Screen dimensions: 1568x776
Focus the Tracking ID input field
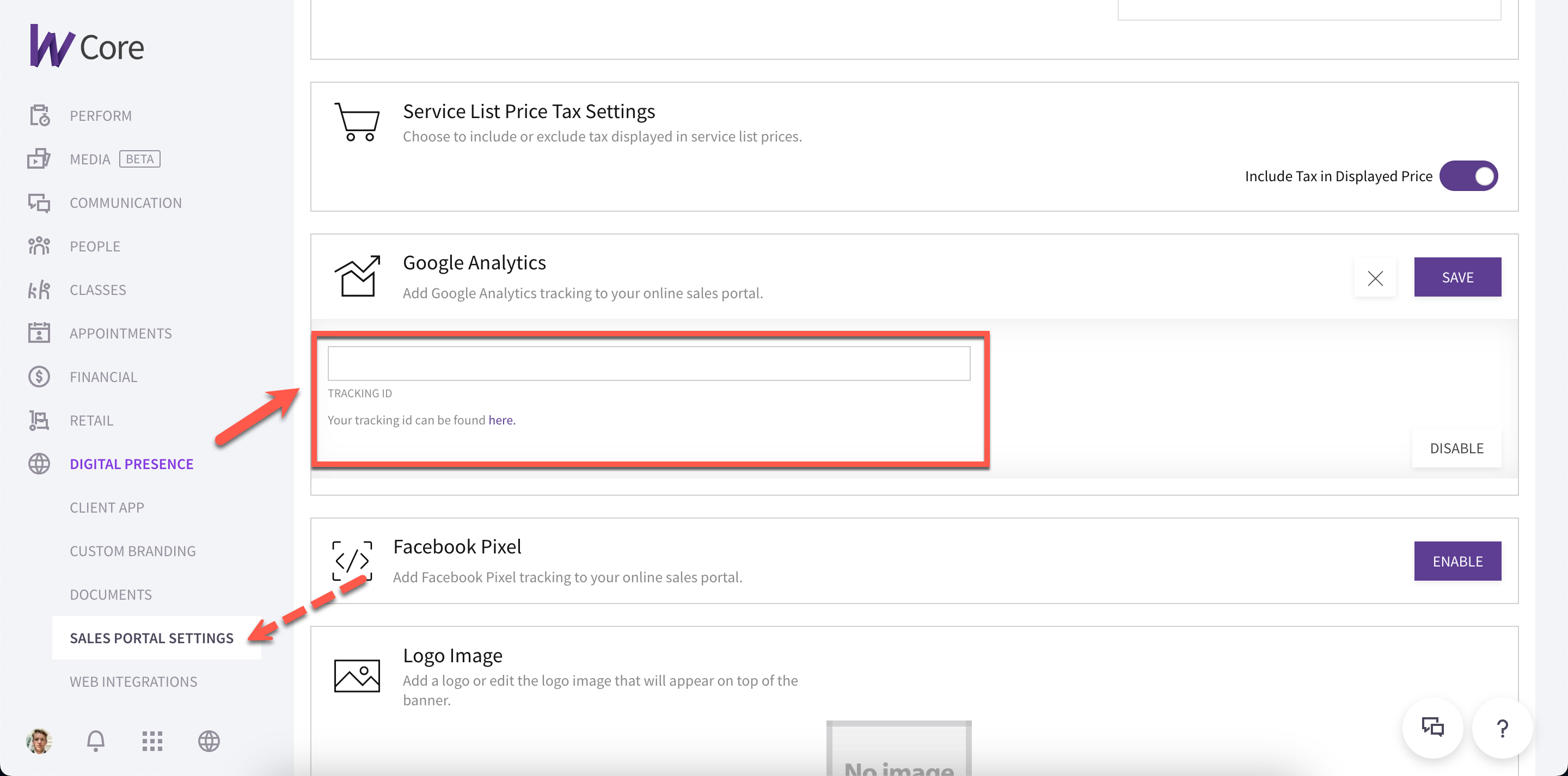649,364
